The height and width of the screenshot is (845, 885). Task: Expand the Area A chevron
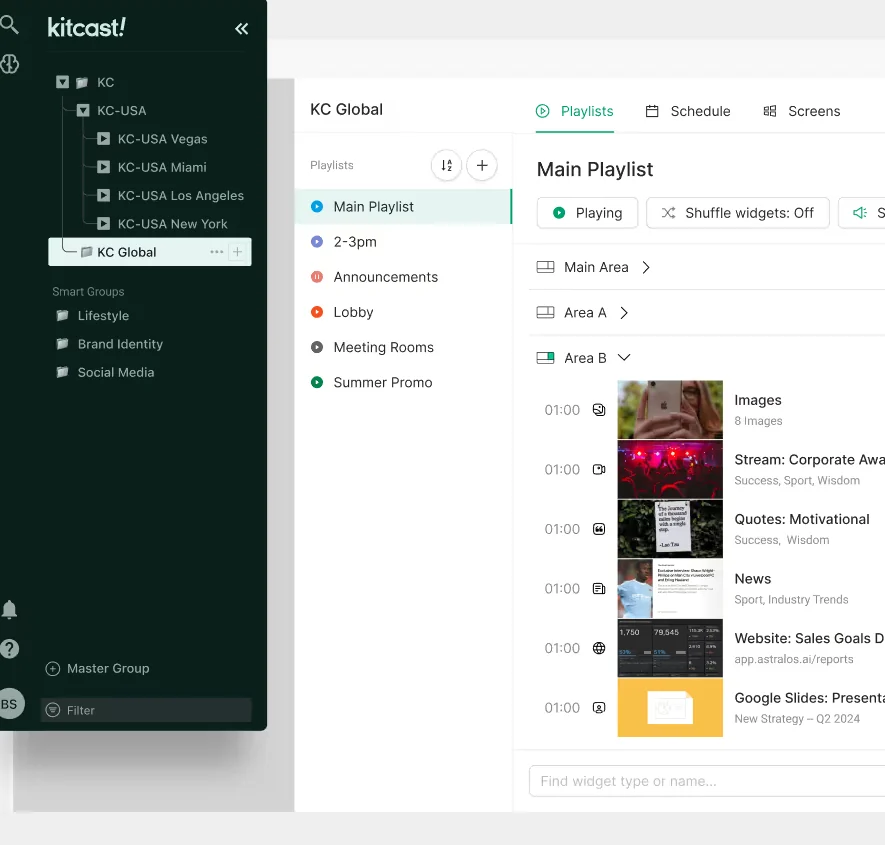click(624, 313)
